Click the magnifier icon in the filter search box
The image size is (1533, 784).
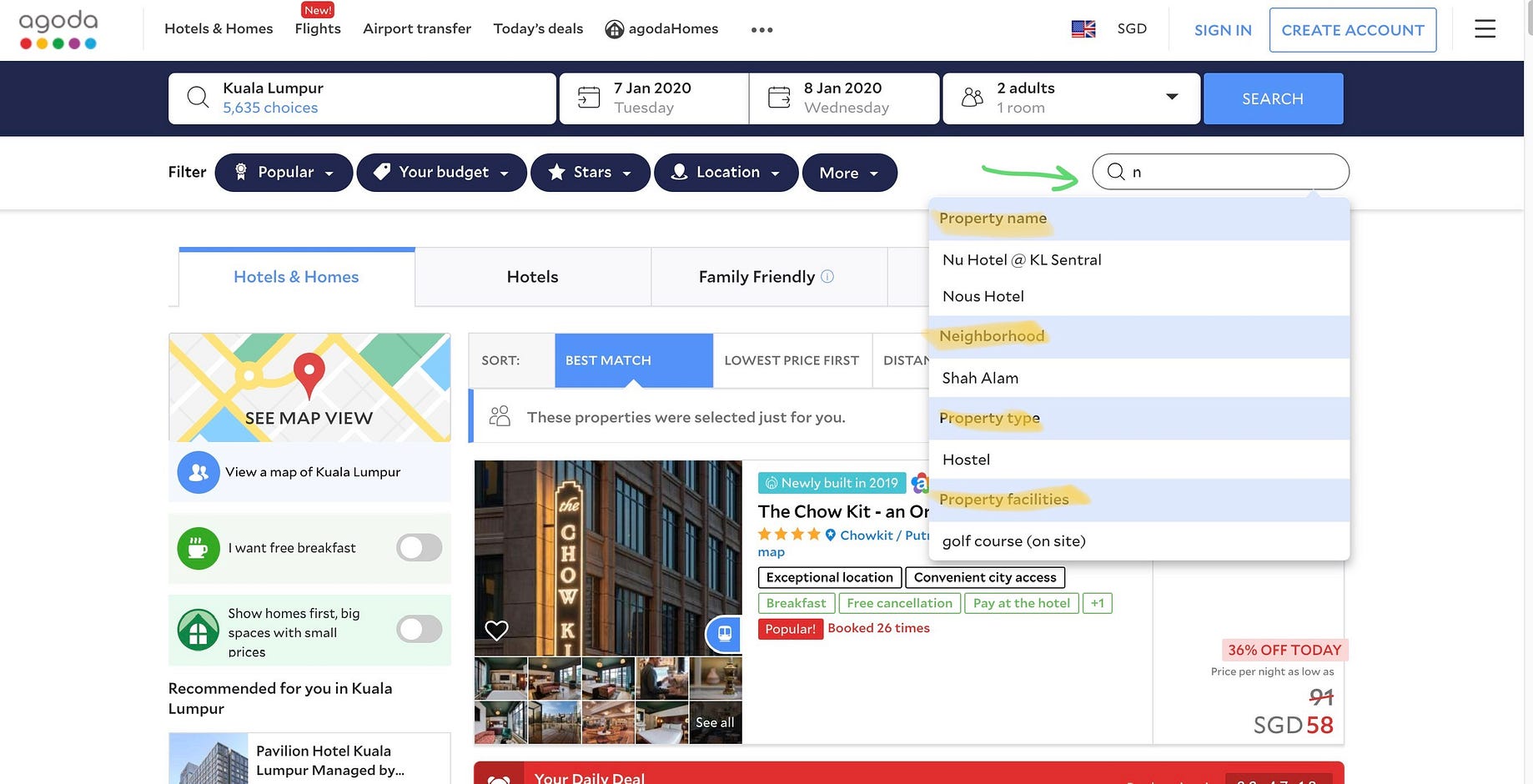pos(1115,172)
